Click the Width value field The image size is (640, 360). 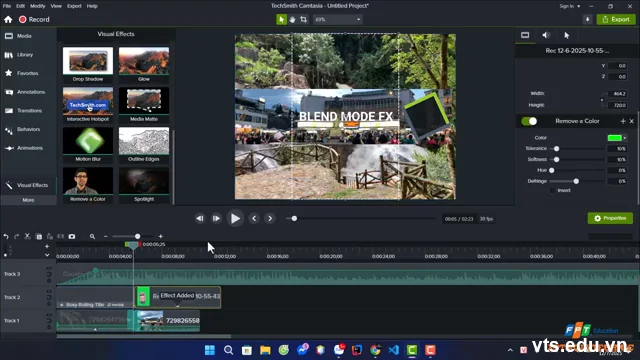click(x=617, y=93)
